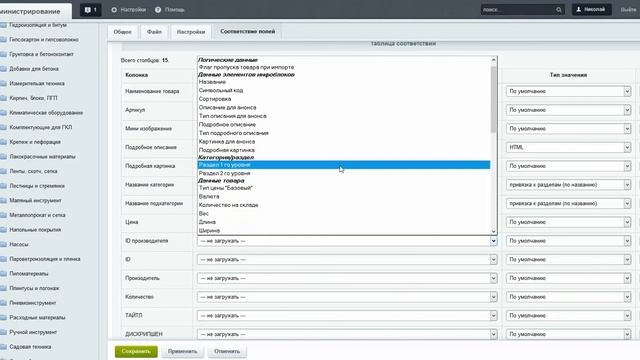Open ID производителя field mapping dropdown
This screenshot has width=640, height=360.
pos(347,241)
